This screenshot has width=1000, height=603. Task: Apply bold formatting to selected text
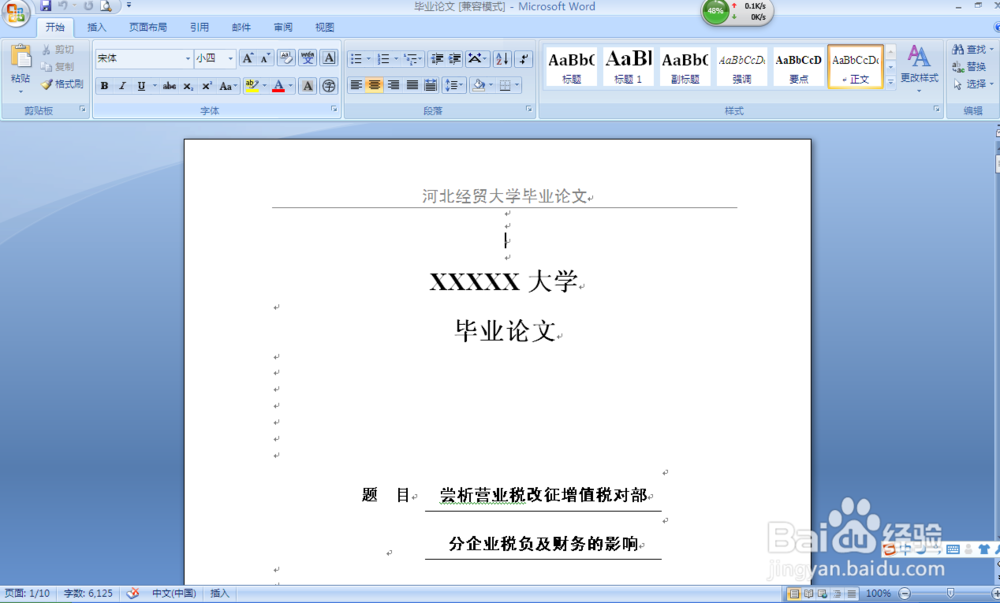(x=104, y=86)
